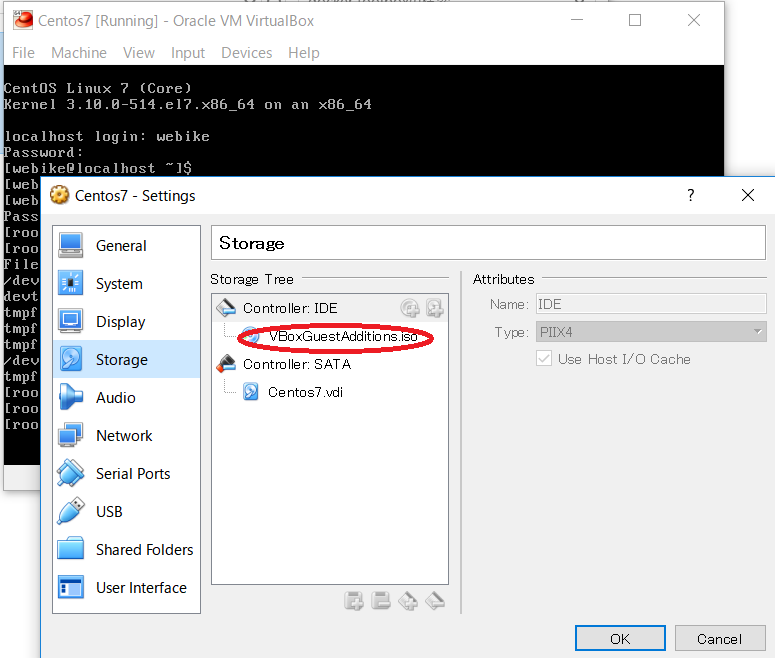This screenshot has height=658, width=775.
Task: Select Centos7.vdi in the storage tree
Action: 305,392
